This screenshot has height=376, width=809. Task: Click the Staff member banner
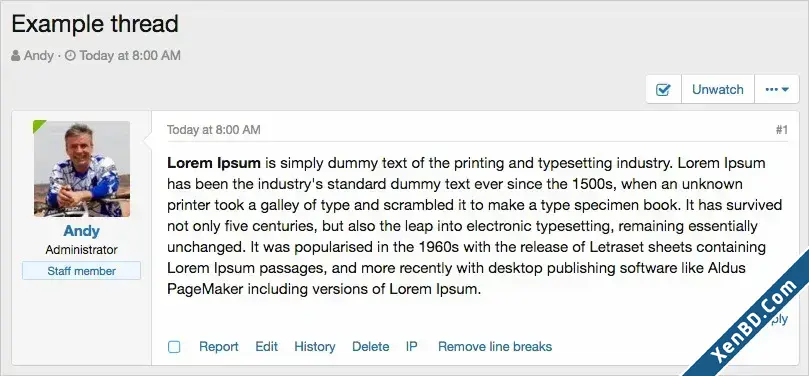tap(82, 271)
